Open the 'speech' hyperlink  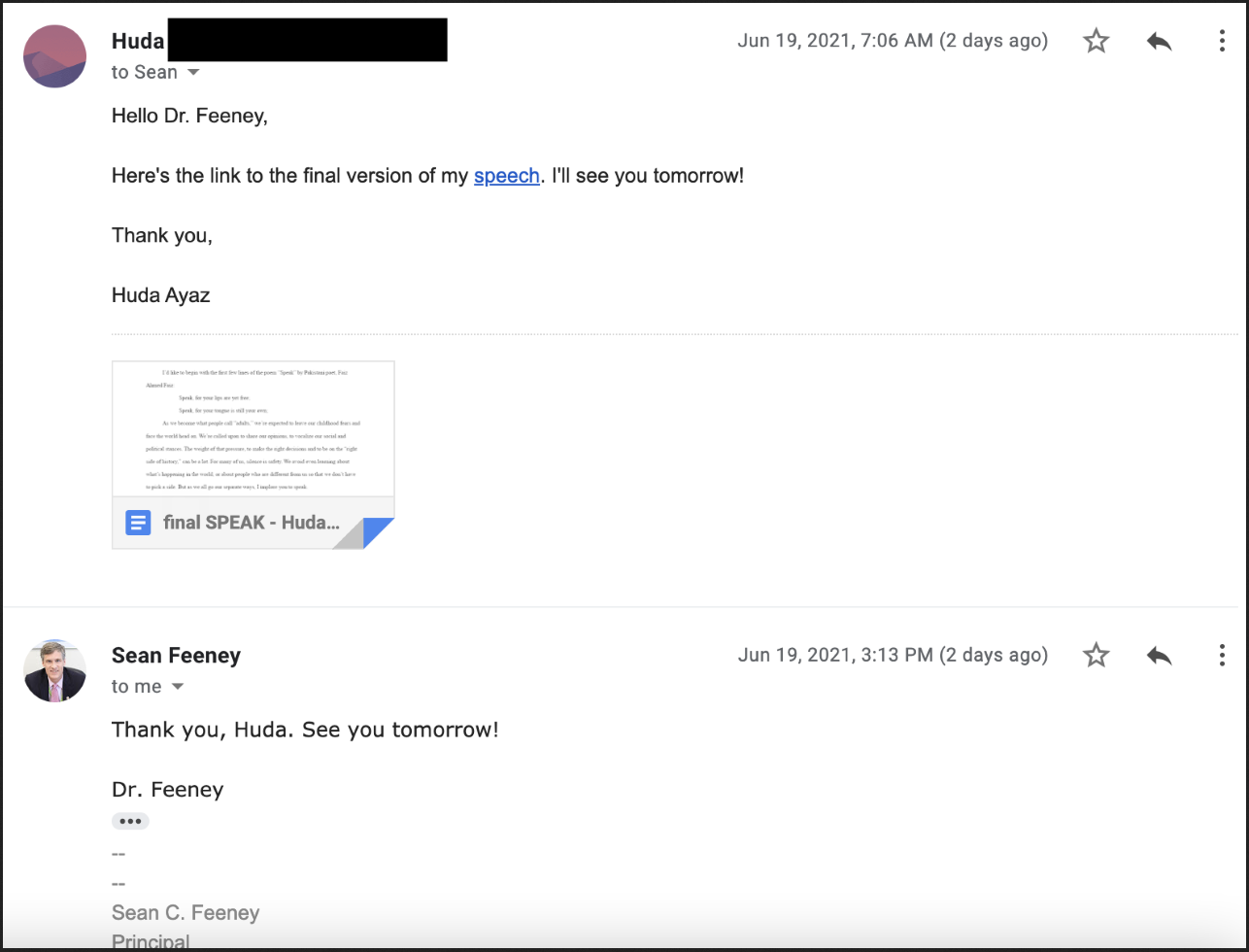pyautogui.click(x=506, y=177)
